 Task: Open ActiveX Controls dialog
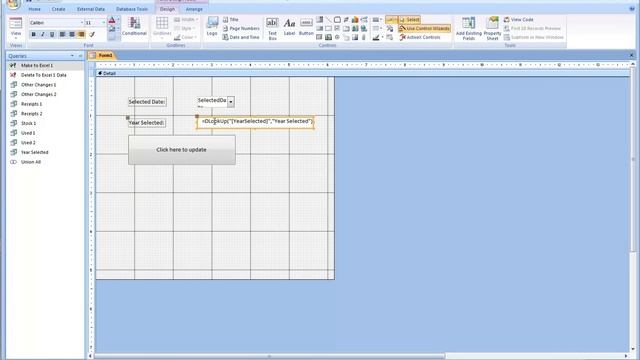coord(420,37)
